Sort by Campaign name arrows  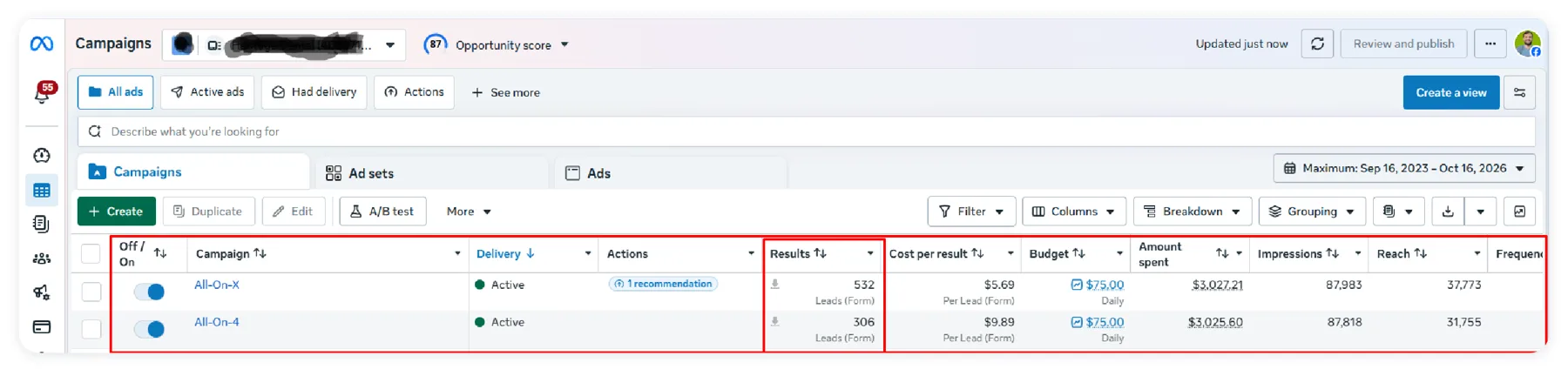(260, 253)
